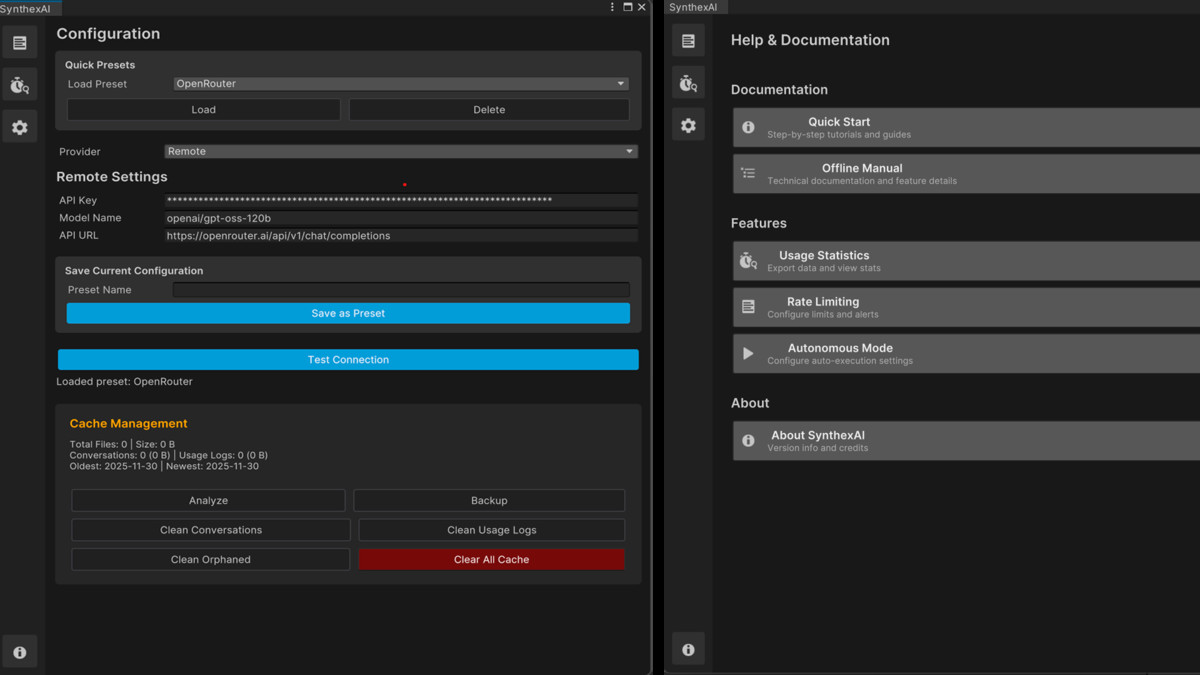Click the Analyze cache button
The width and height of the screenshot is (1200, 675).
coord(208,500)
